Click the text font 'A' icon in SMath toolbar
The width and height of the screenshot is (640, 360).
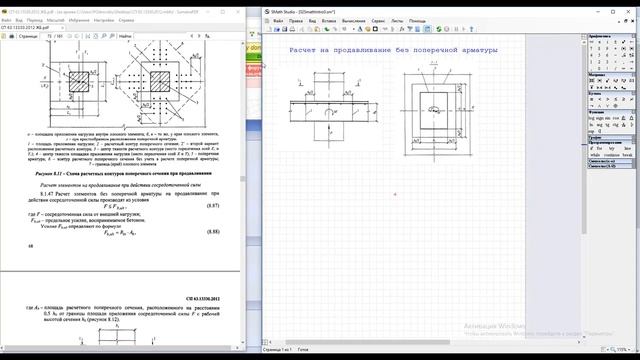(x=360, y=29)
